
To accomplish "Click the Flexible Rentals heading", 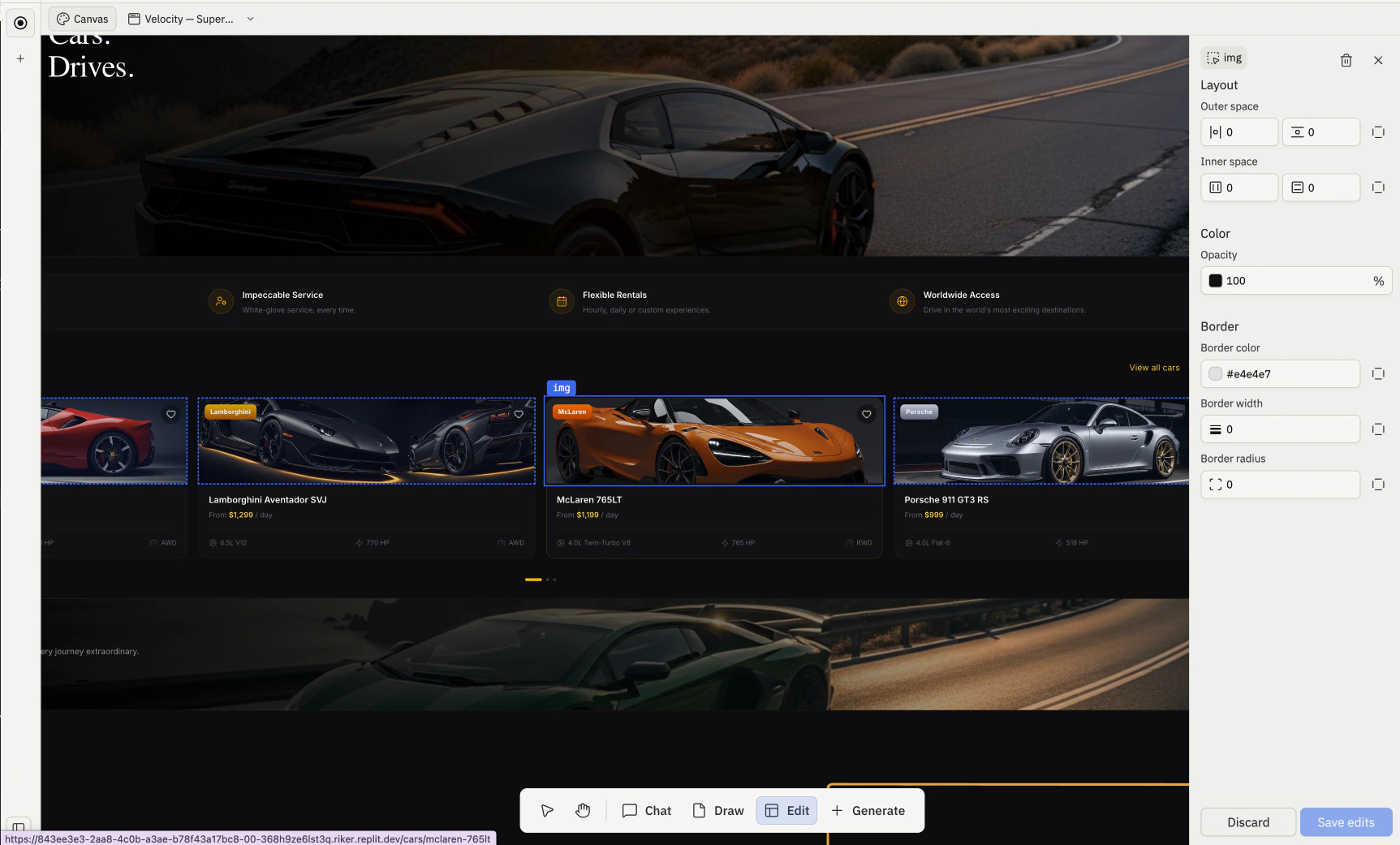I will tap(614, 295).
